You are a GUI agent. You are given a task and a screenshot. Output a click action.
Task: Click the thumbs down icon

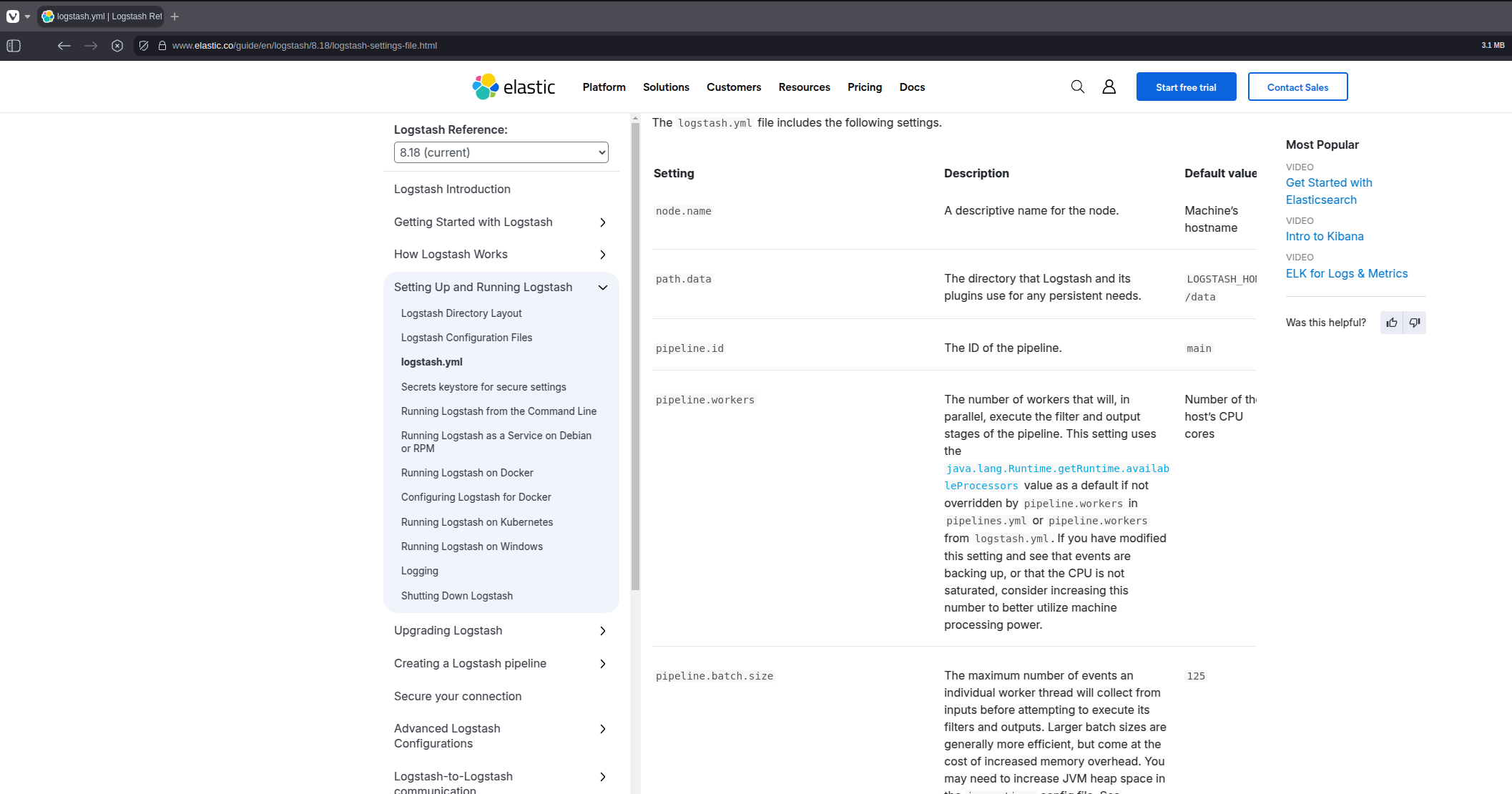pos(1414,323)
